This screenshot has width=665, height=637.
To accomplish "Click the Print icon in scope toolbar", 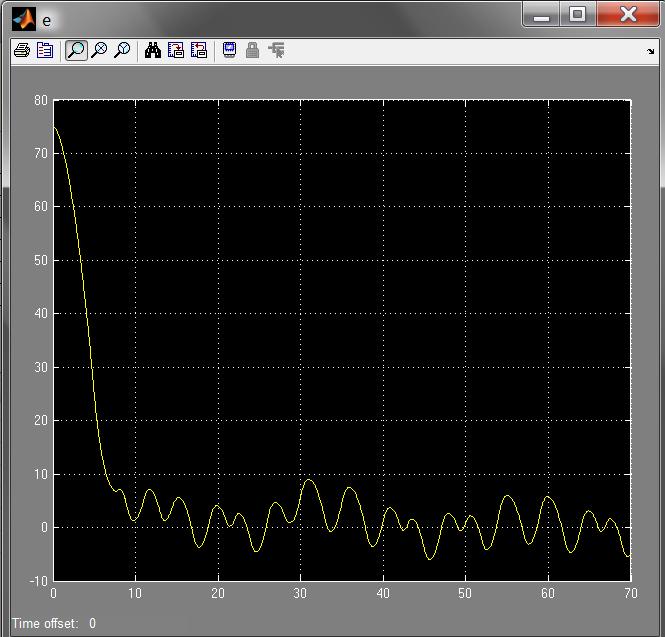I will [22, 50].
